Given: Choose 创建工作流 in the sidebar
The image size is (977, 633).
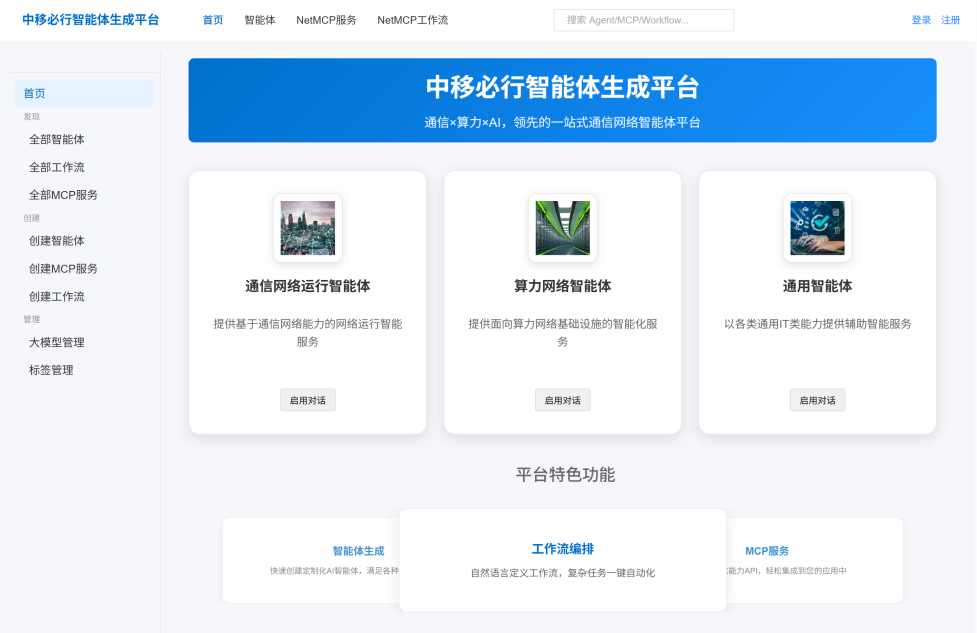Looking at the screenshot, I should [57, 297].
